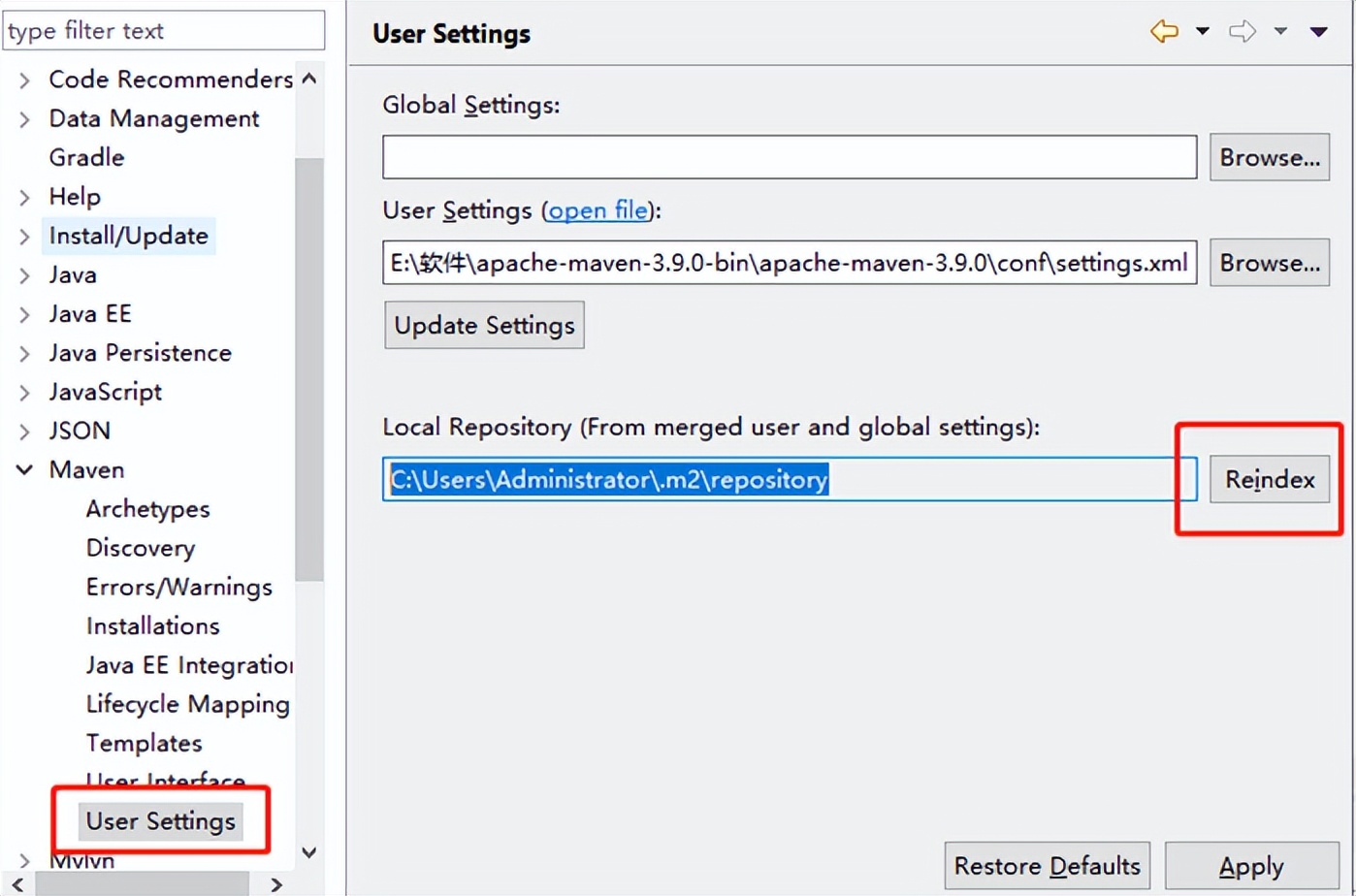
Task: Open the forward history dropdown arrow
Action: pyautogui.click(x=1282, y=30)
